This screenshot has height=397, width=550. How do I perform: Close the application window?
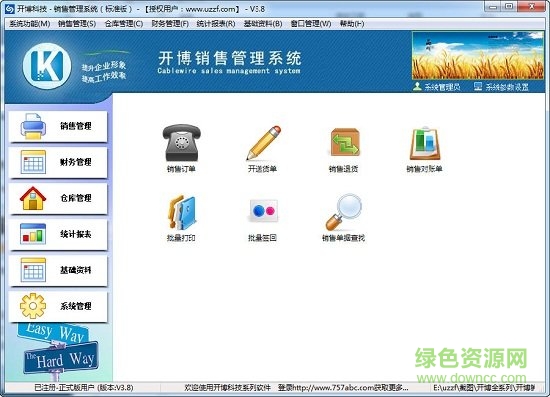point(531,7)
